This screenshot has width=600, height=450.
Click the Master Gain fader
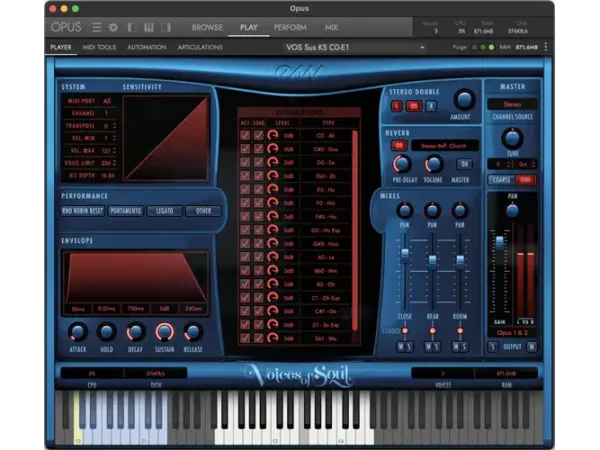pos(499,242)
